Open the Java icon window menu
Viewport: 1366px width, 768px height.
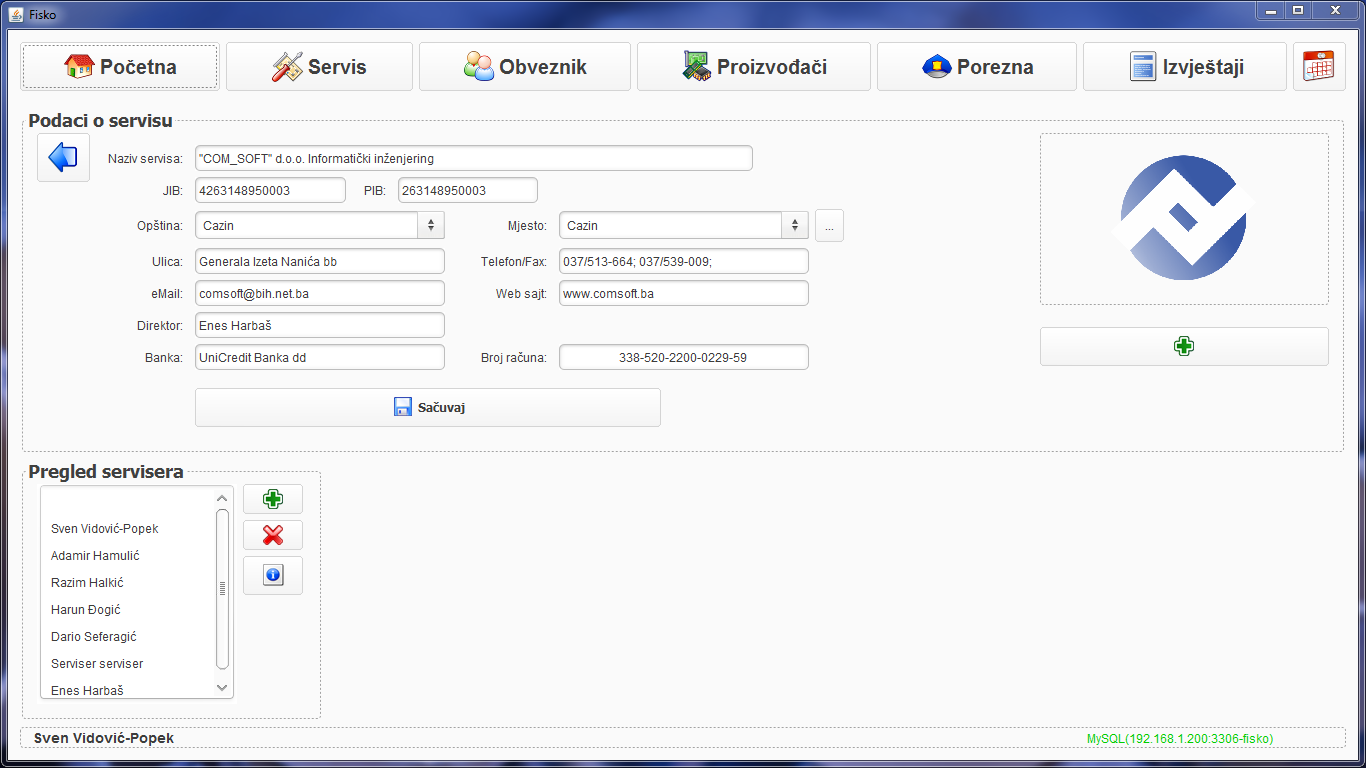click(16, 14)
